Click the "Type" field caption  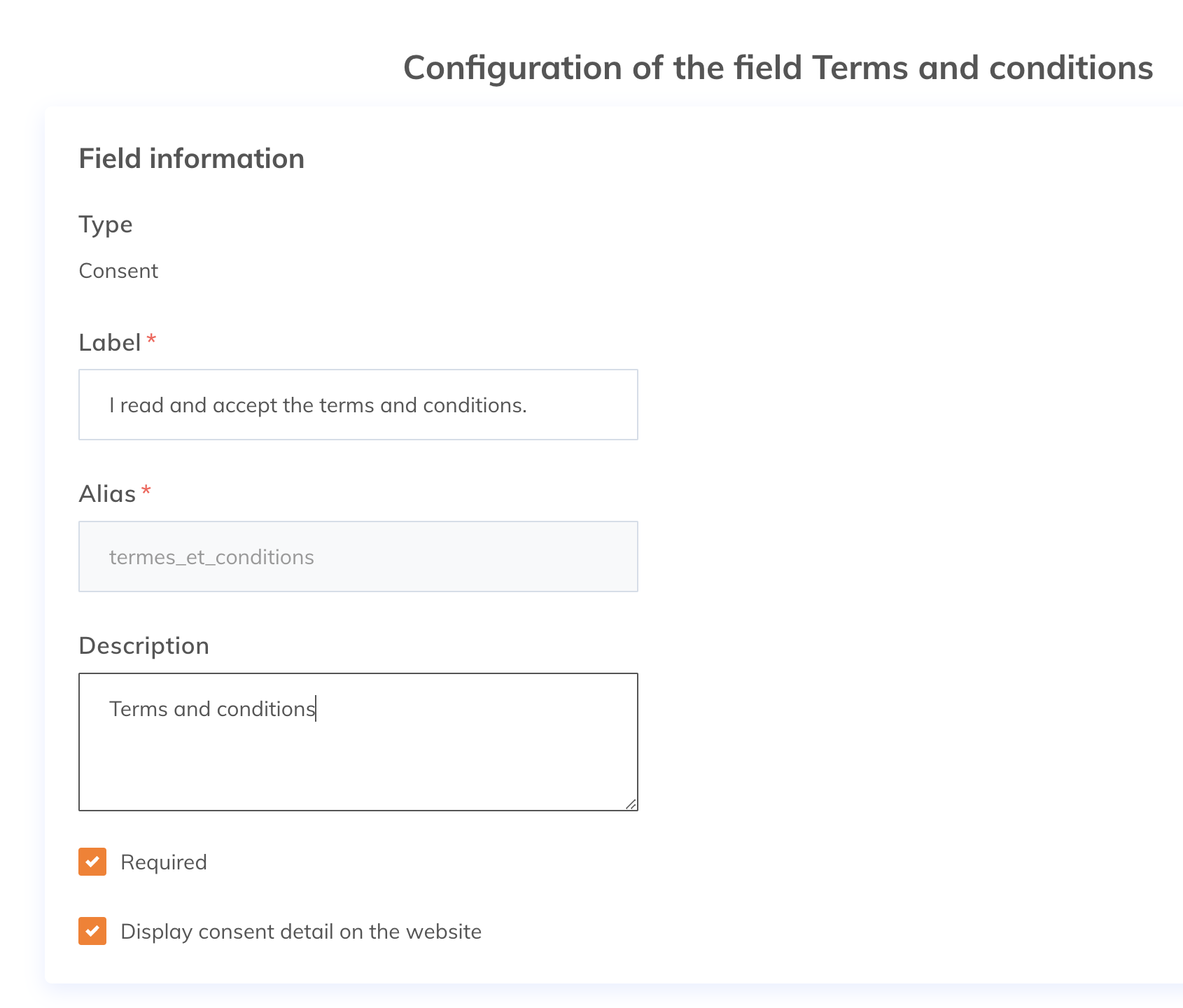click(106, 225)
